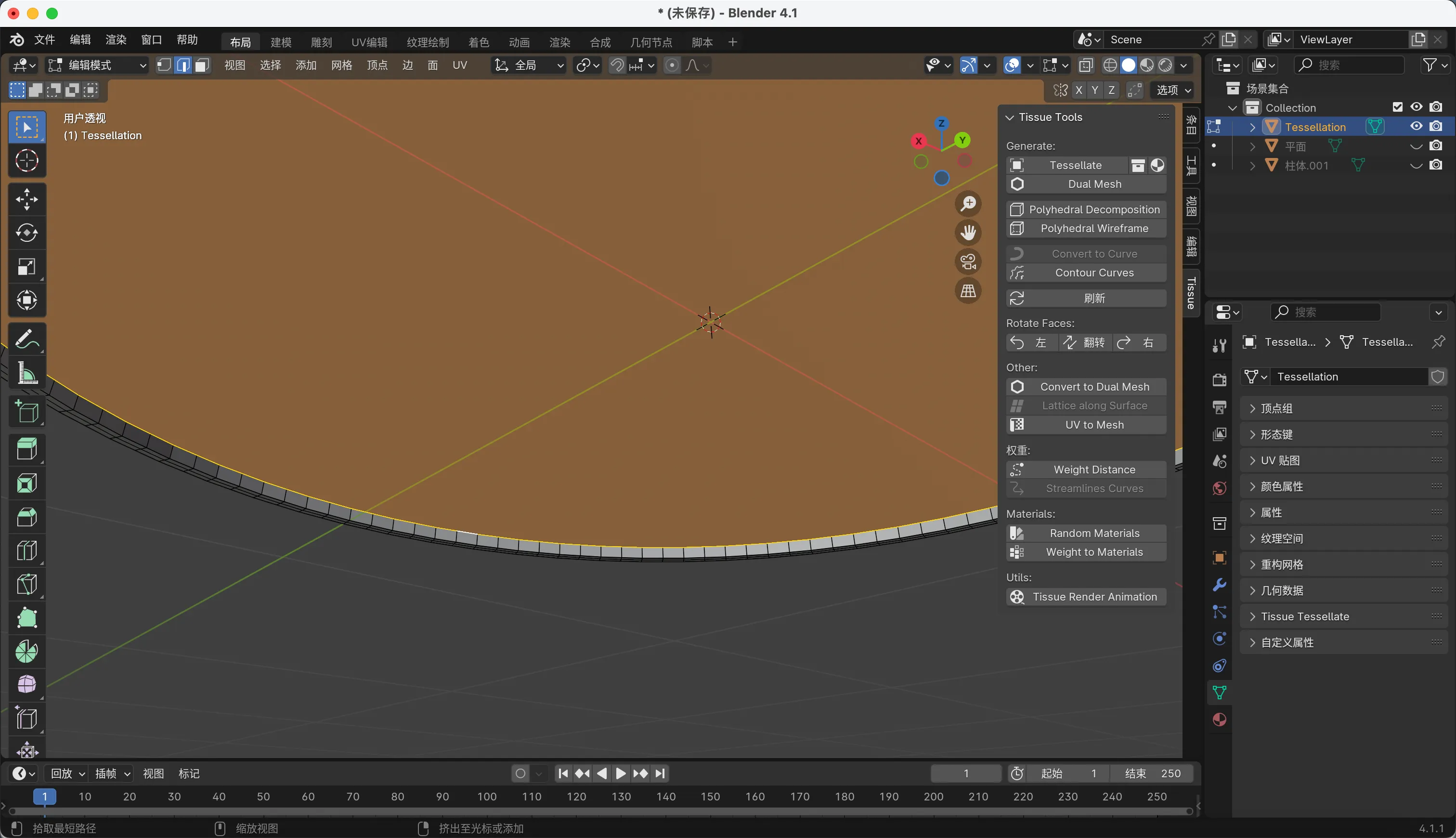Open the 网格 menu in the viewport header
Image resolution: width=1456 pixels, height=838 pixels.
pos(341,65)
